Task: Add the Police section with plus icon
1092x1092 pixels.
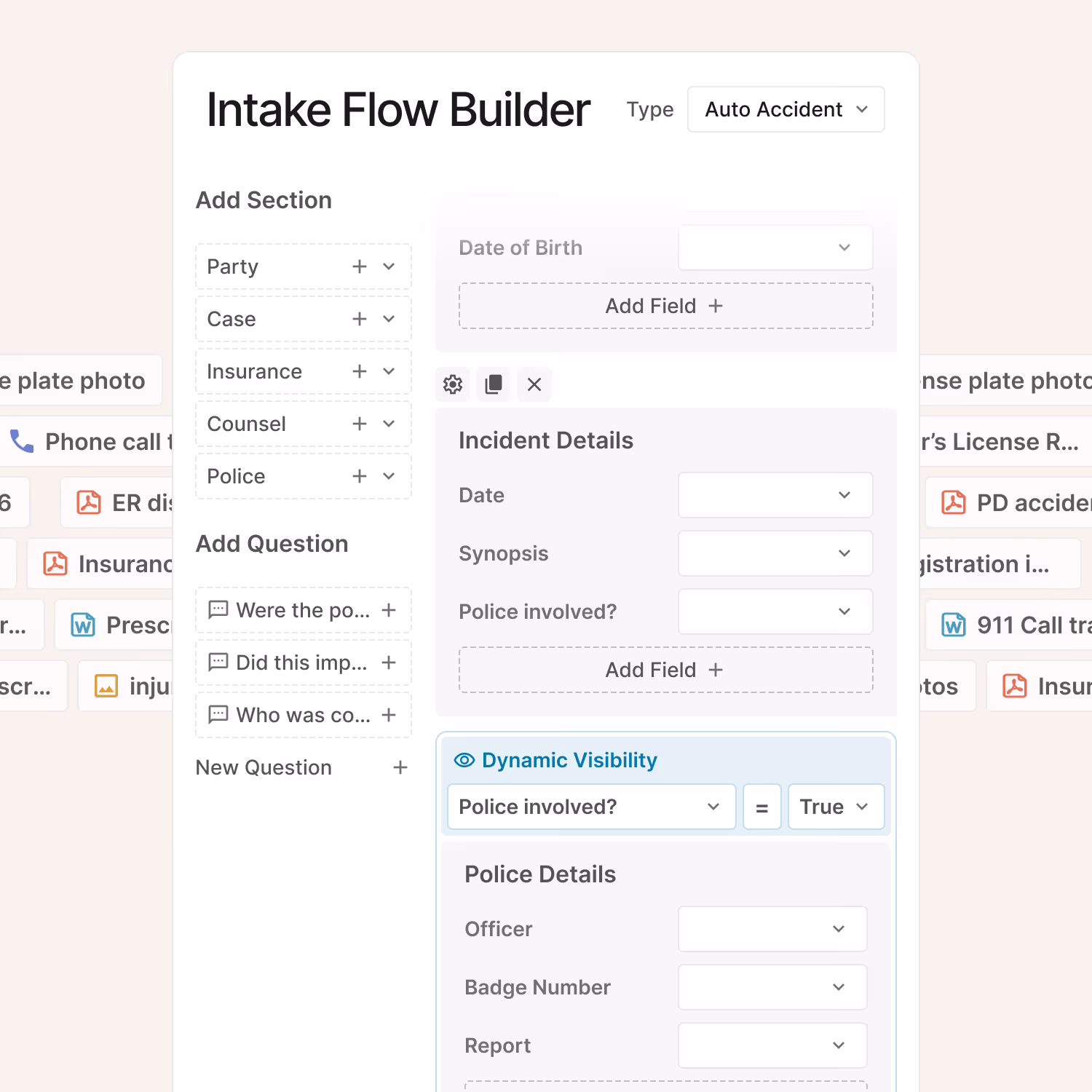Action: (x=360, y=476)
